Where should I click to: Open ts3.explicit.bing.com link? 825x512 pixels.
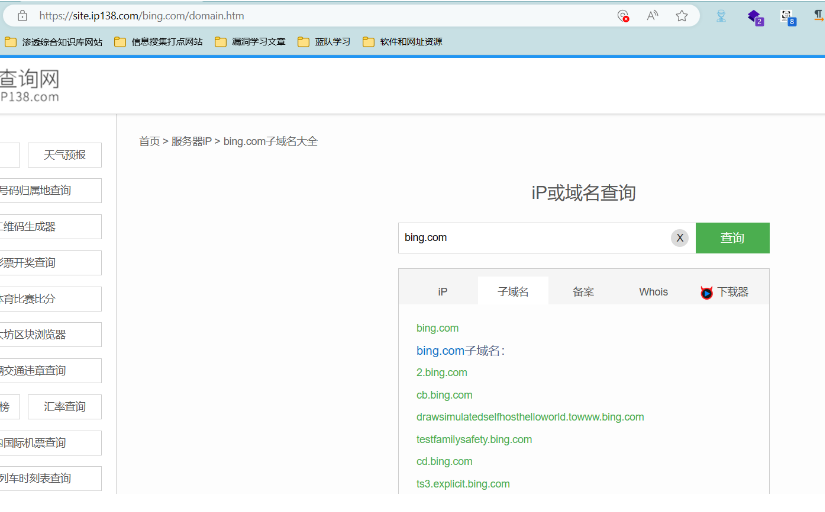coord(463,484)
